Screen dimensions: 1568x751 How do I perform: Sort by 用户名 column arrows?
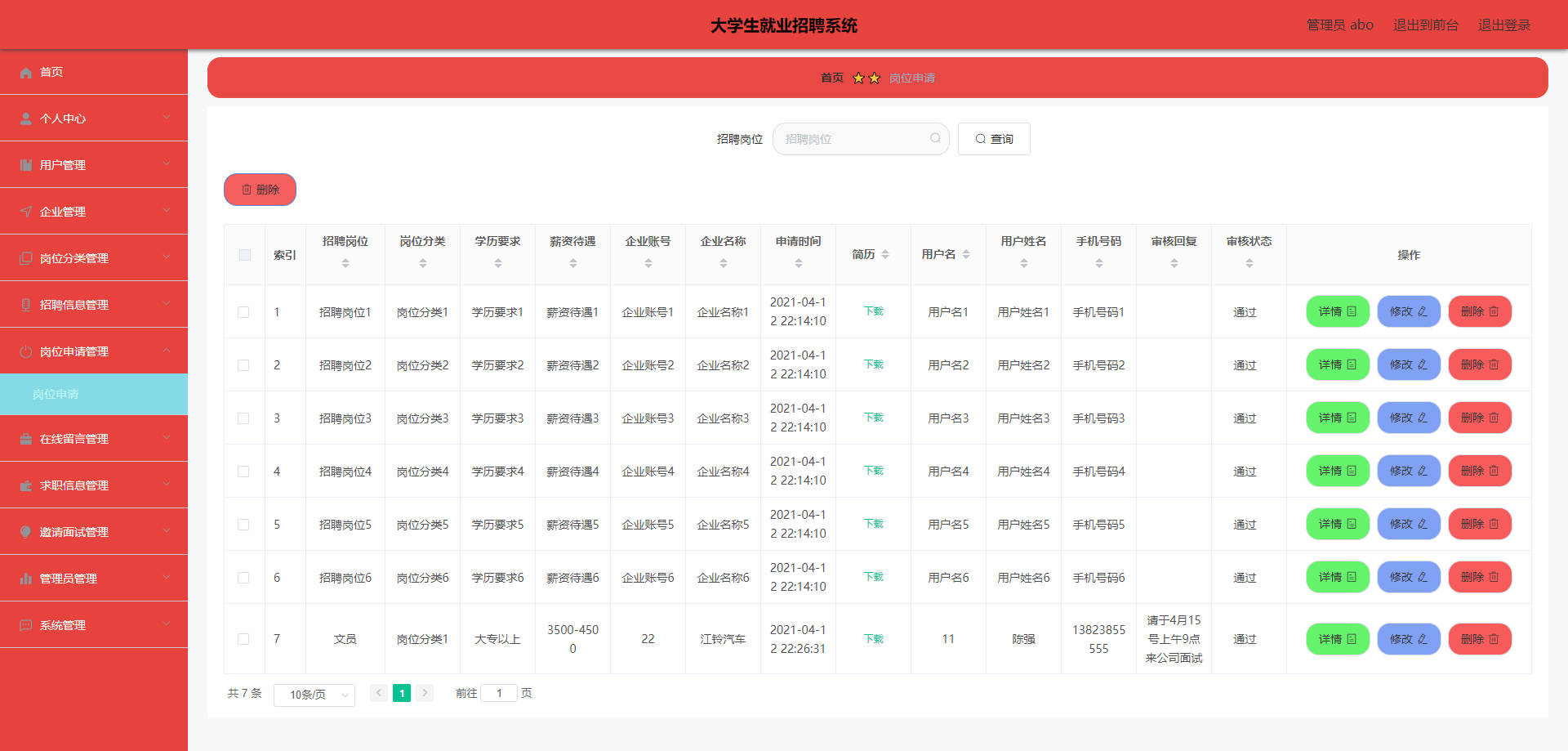(x=966, y=255)
